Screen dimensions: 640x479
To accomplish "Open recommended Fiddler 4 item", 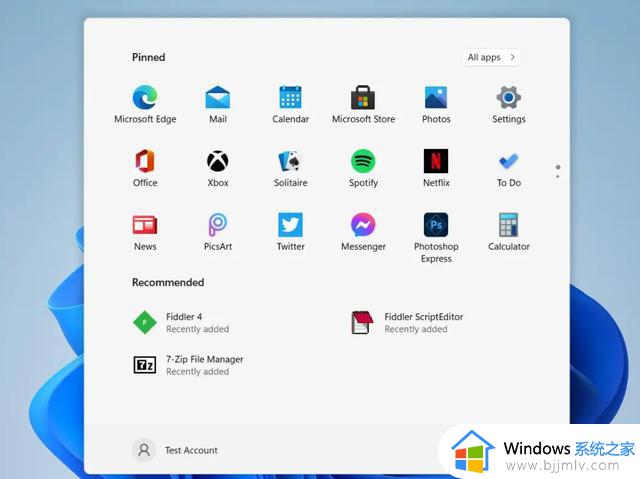I will point(181,323).
